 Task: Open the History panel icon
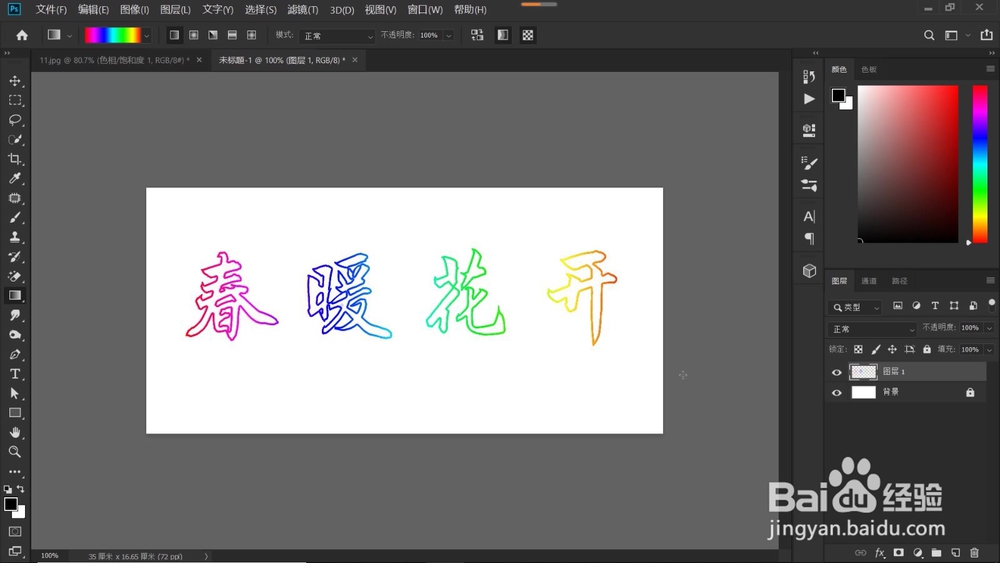[809, 76]
